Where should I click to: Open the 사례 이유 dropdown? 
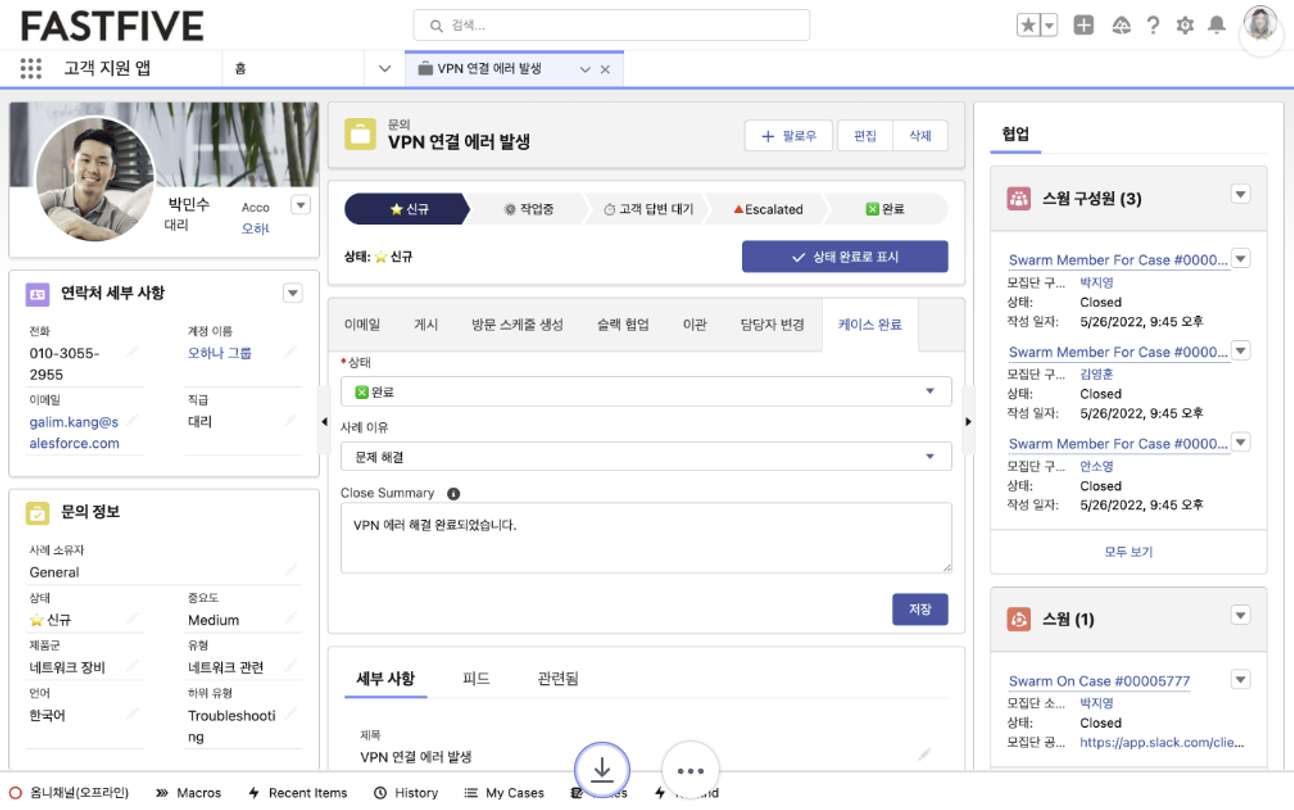pos(645,457)
